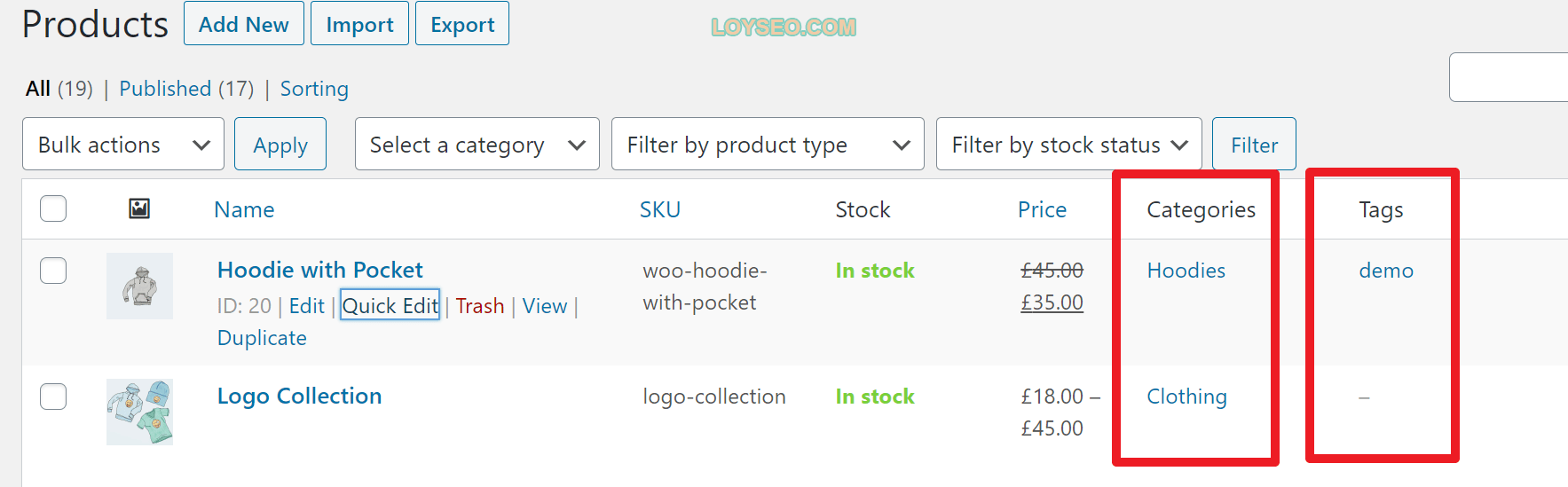Open the Bulk actions dropdown
The image size is (1568, 487).
tap(123, 144)
